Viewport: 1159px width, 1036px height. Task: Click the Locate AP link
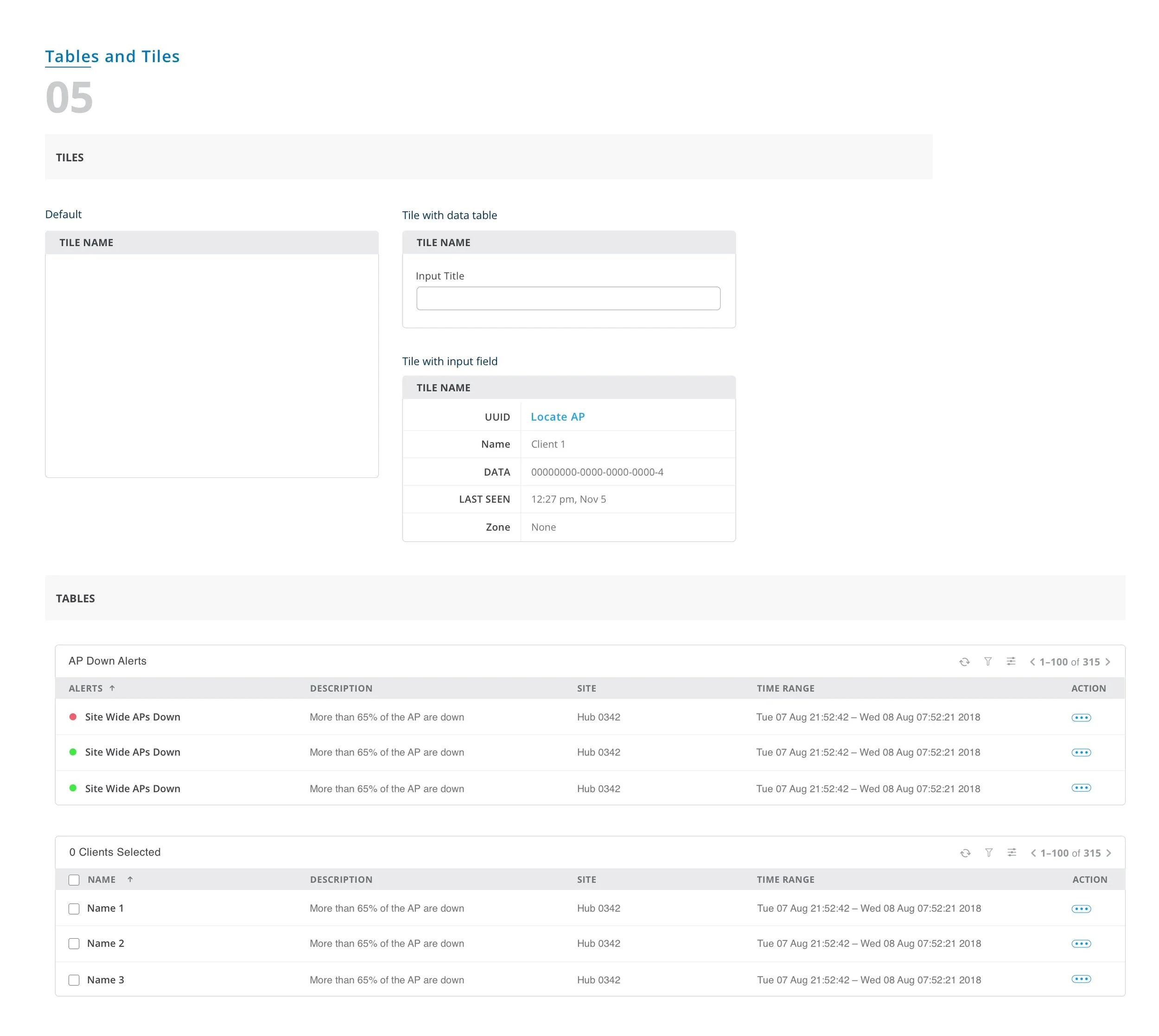[x=557, y=417]
